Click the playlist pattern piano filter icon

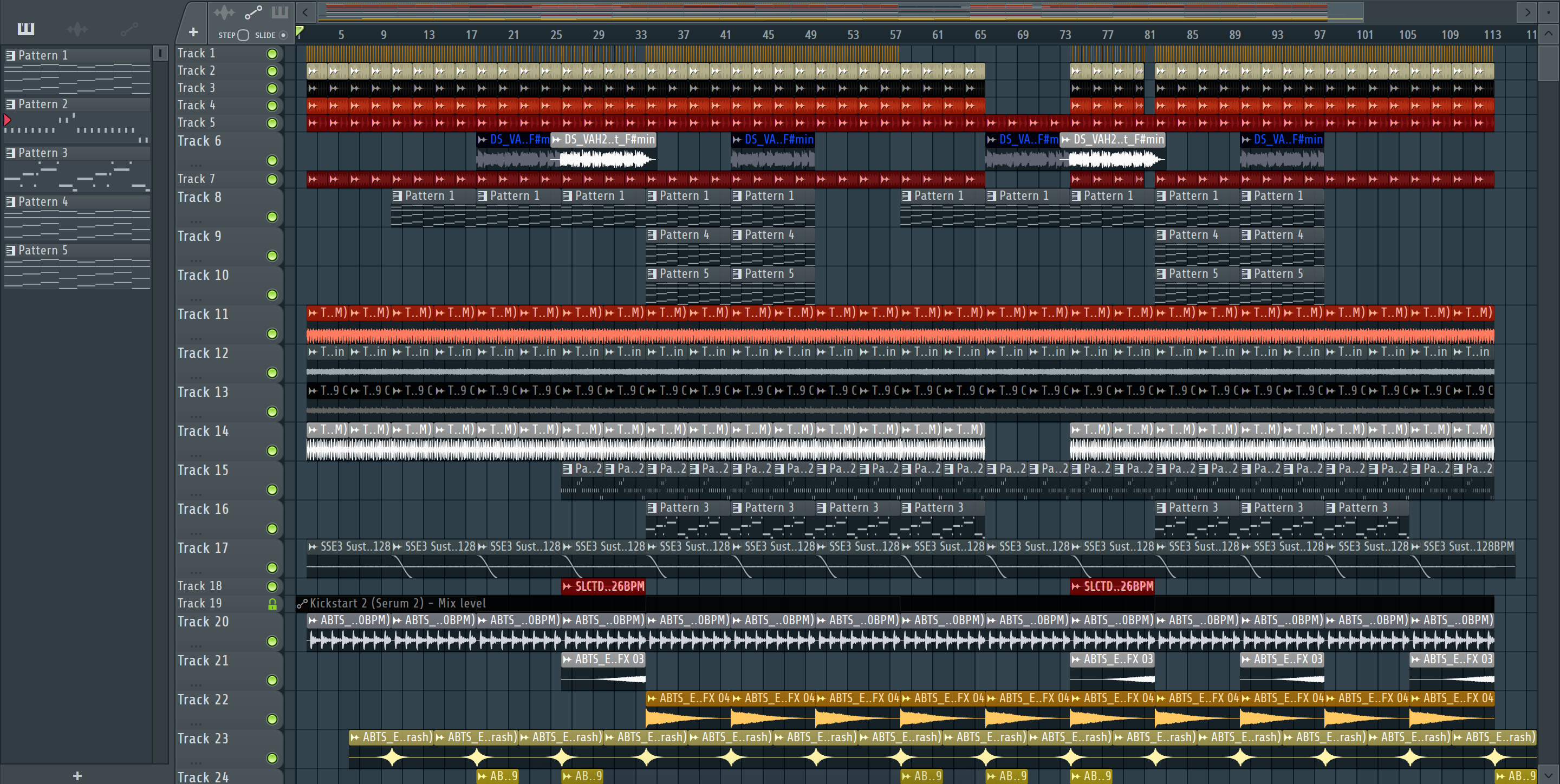coord(280,12)
